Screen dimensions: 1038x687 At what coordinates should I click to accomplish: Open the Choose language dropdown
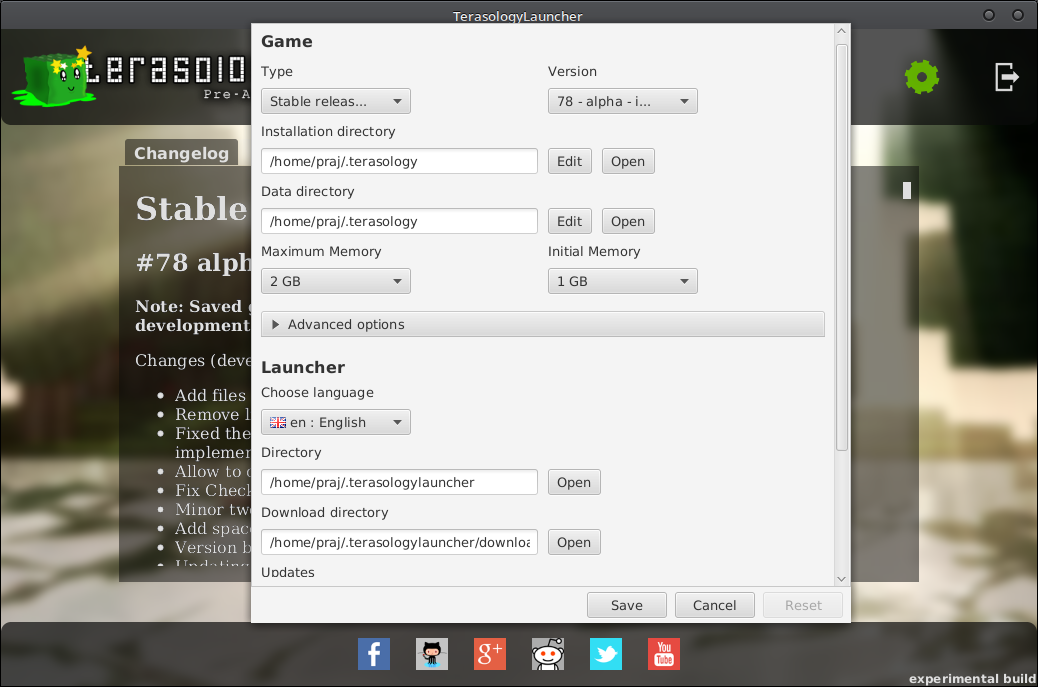[336, 422]
